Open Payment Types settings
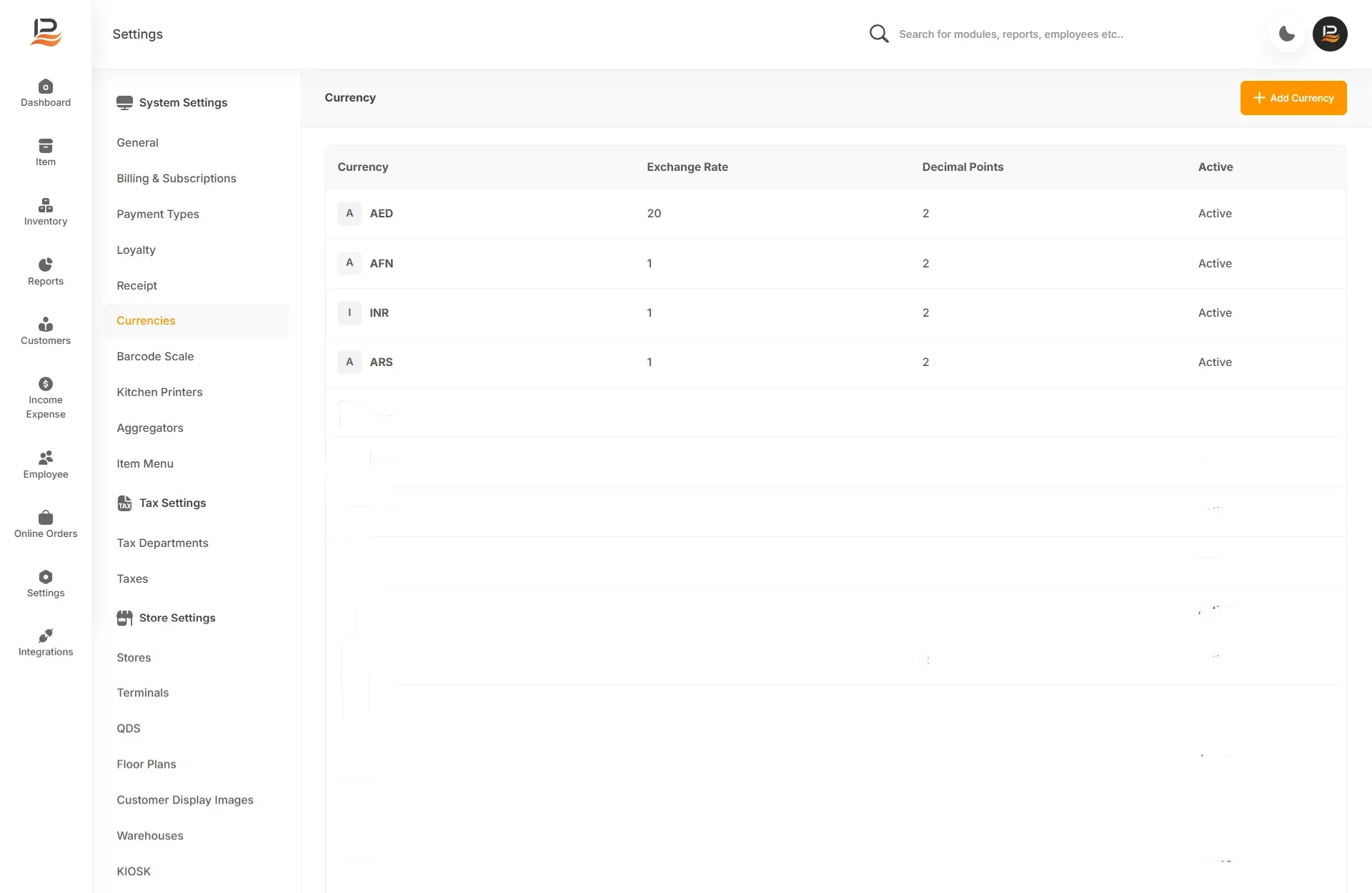Viewport: 1372px width, 893px height. coord(158,214)
